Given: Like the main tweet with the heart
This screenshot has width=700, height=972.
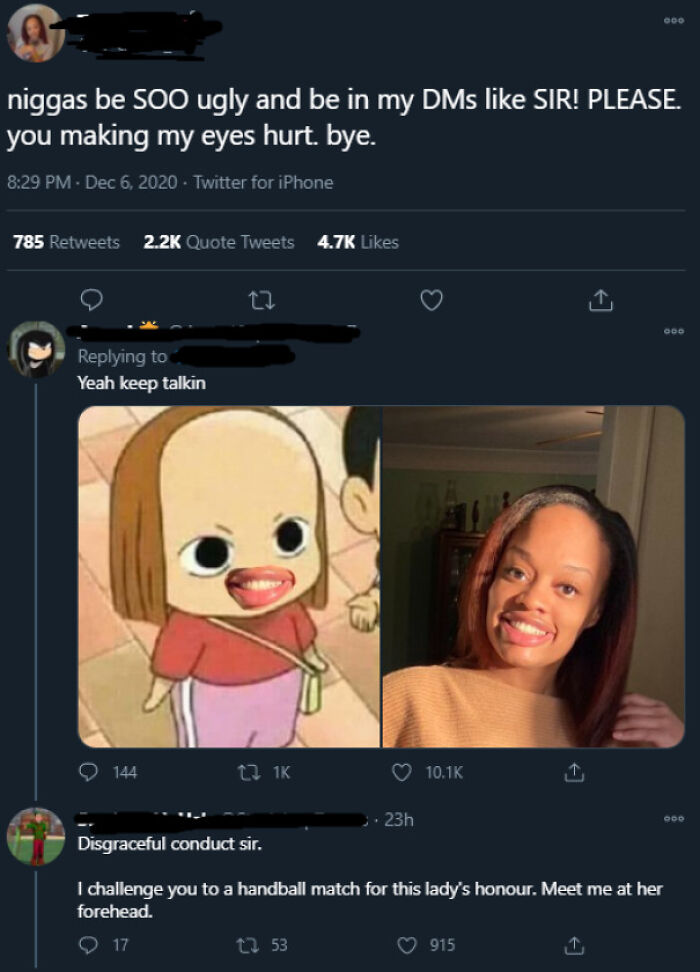Looking at the screenshot, I should tap(432, 301).
